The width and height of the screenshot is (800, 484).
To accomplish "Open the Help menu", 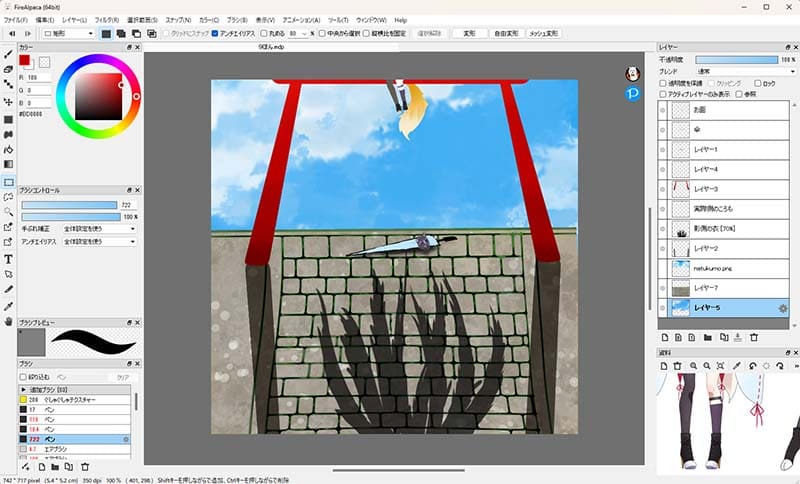I will click(401, 20).
